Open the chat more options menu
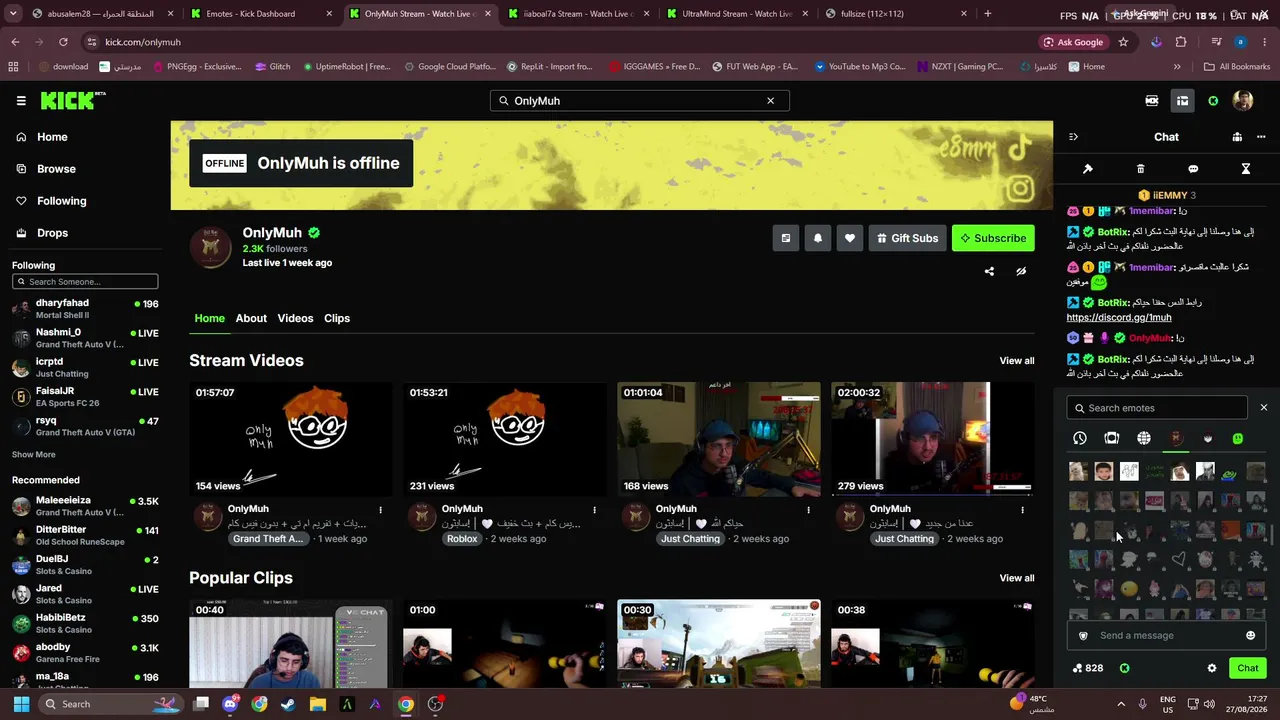This screenshot has height=720, width=1280. click(x=1261, y=137)
